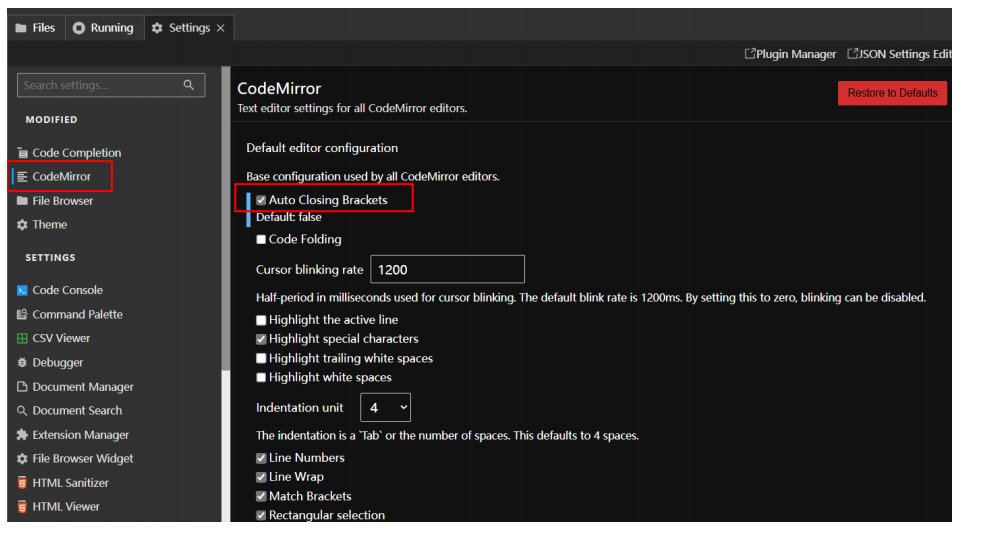This screenshot has height=535, width=990.
Task: Toggle Line Numbers checkbox
Action: 261,458
